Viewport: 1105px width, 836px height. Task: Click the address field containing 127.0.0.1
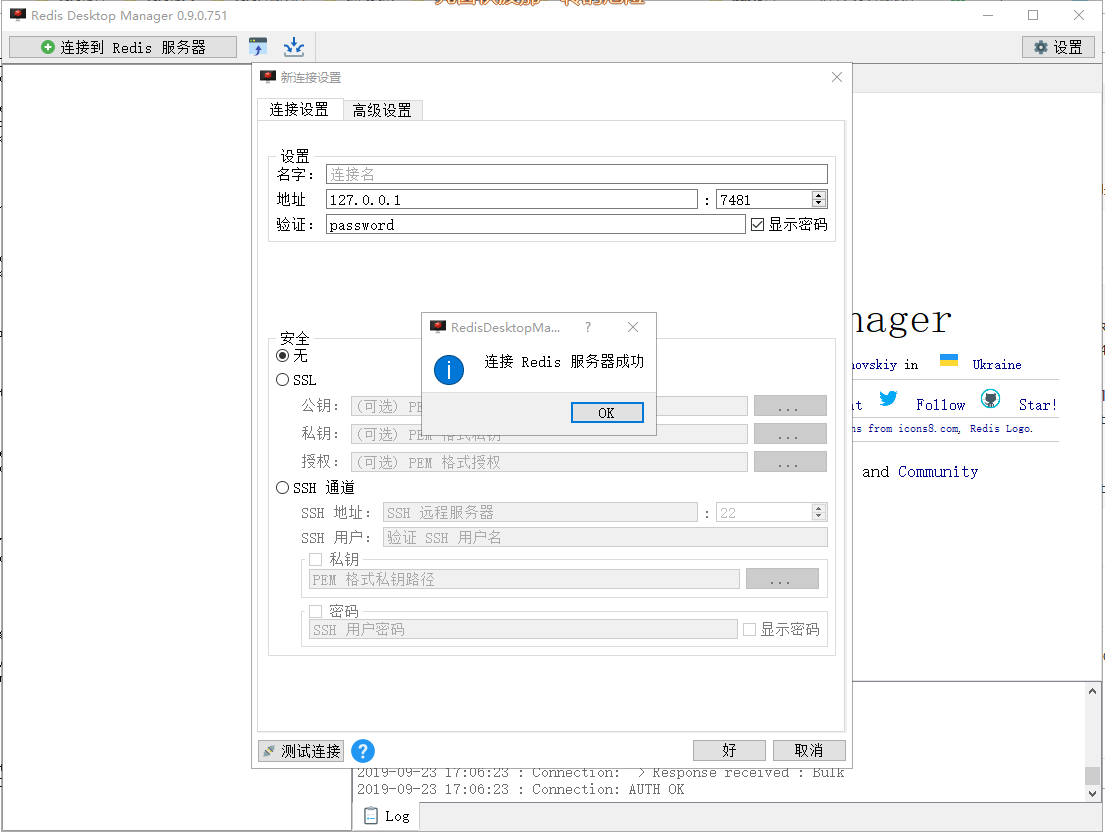tap(512, 200)
